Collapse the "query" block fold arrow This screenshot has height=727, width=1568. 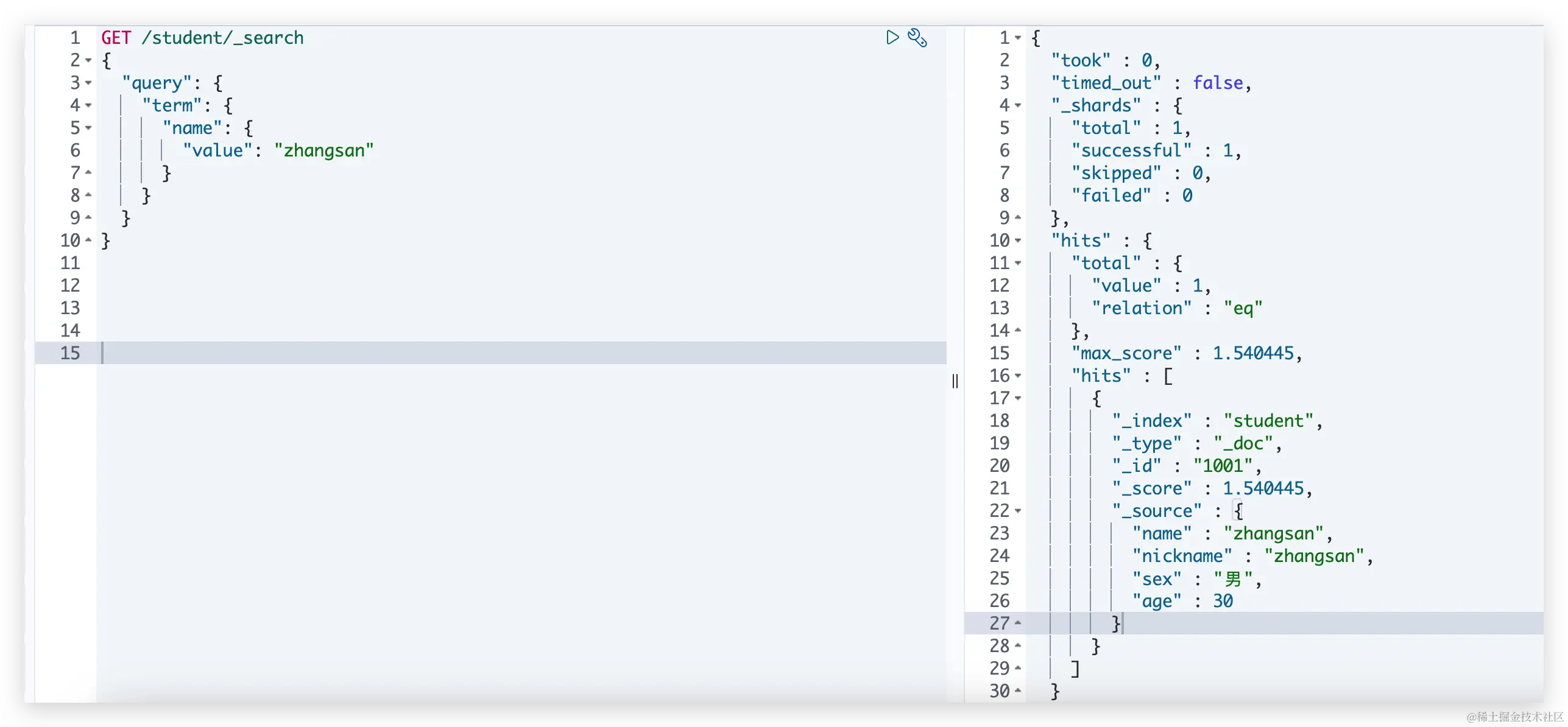89,83
